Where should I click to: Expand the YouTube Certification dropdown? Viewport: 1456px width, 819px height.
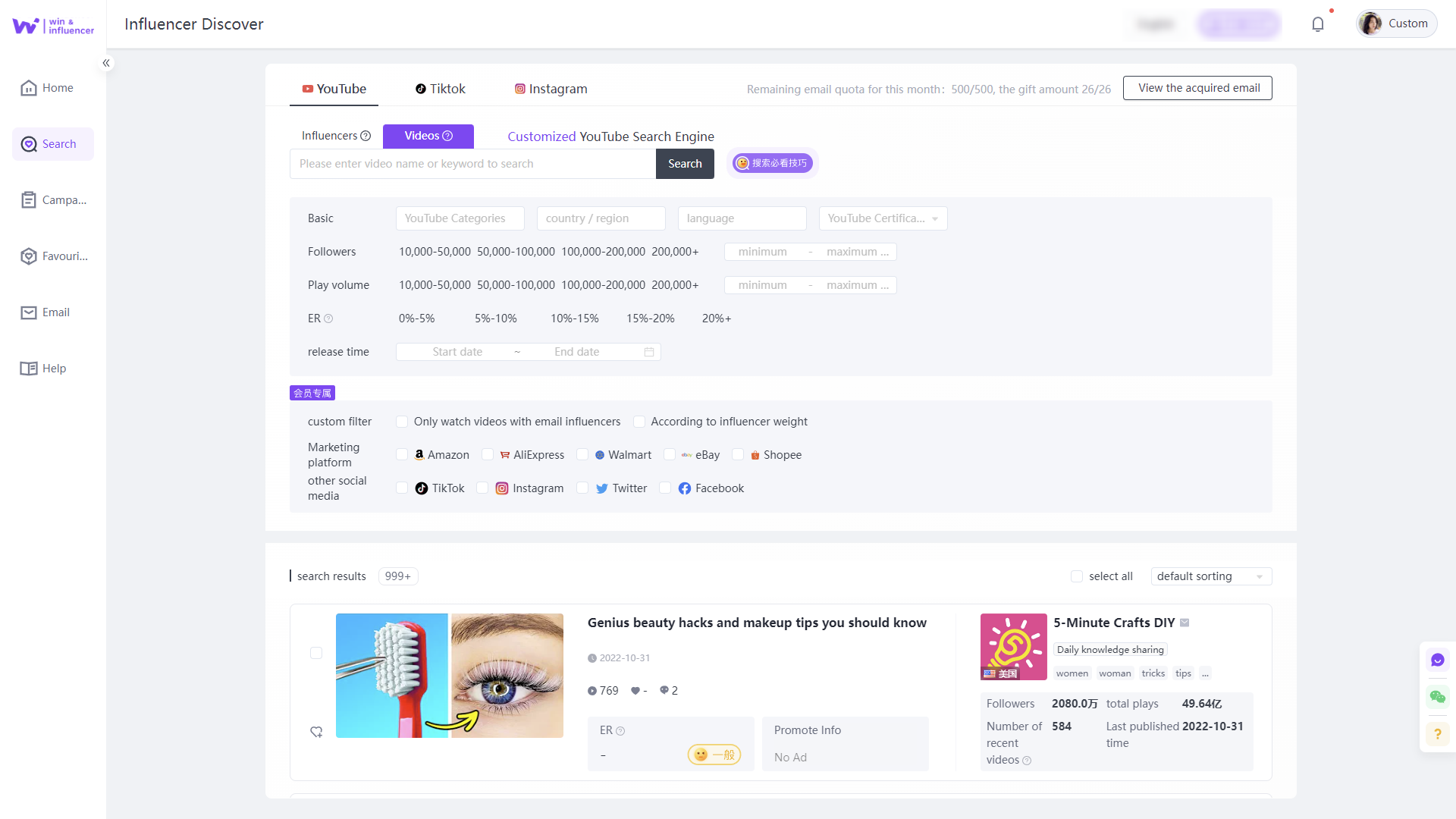tap(883, 218)
